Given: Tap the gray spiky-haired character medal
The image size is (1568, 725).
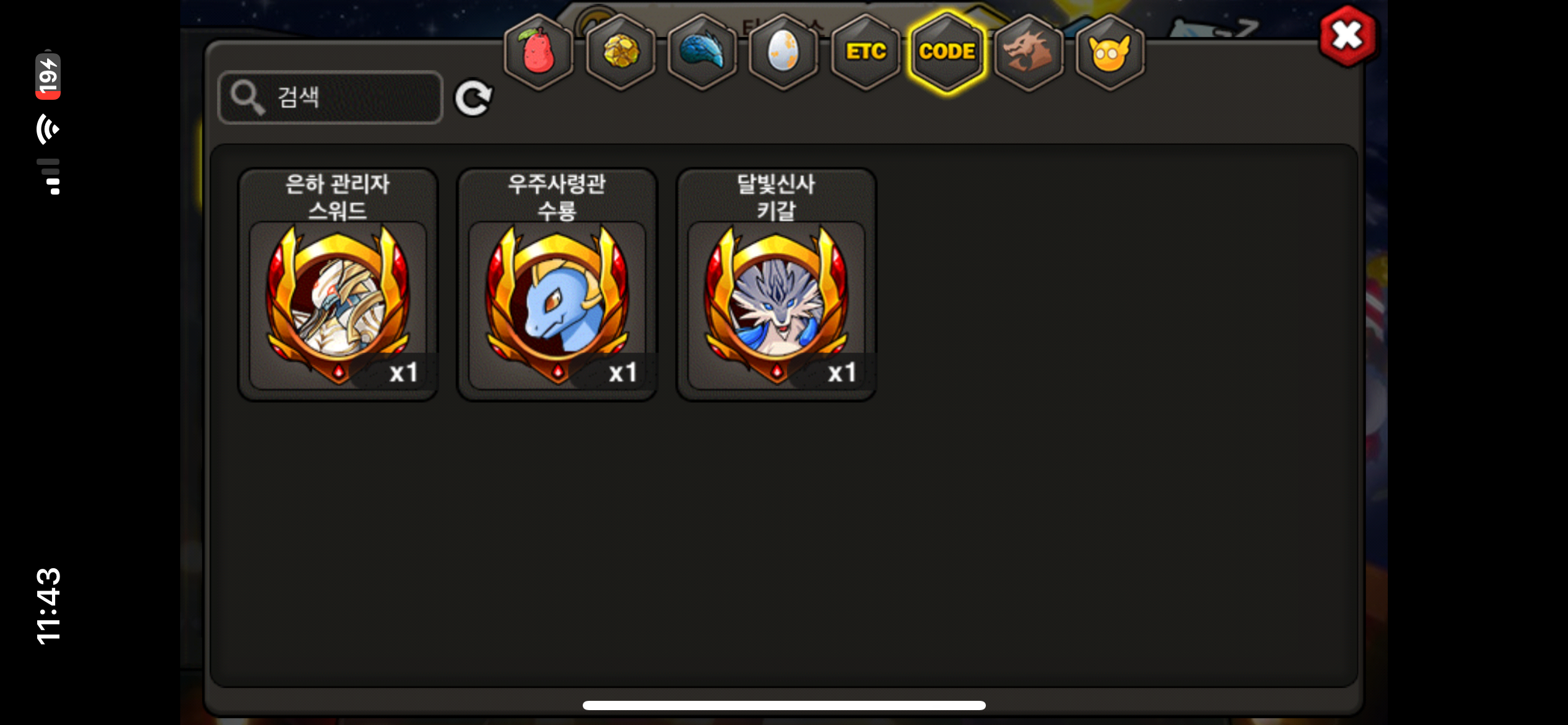Looking at the screenshot, I should pos(776,304).
